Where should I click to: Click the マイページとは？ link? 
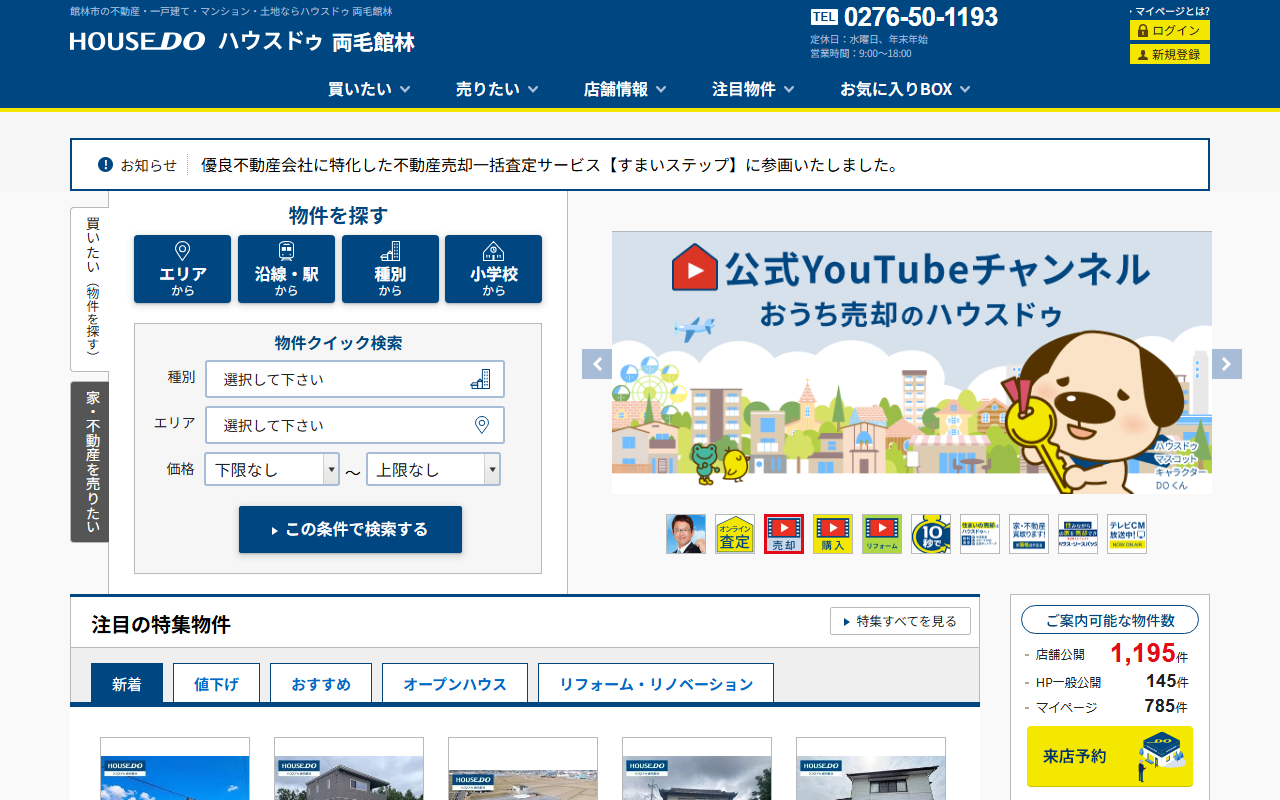[1169, 11]
